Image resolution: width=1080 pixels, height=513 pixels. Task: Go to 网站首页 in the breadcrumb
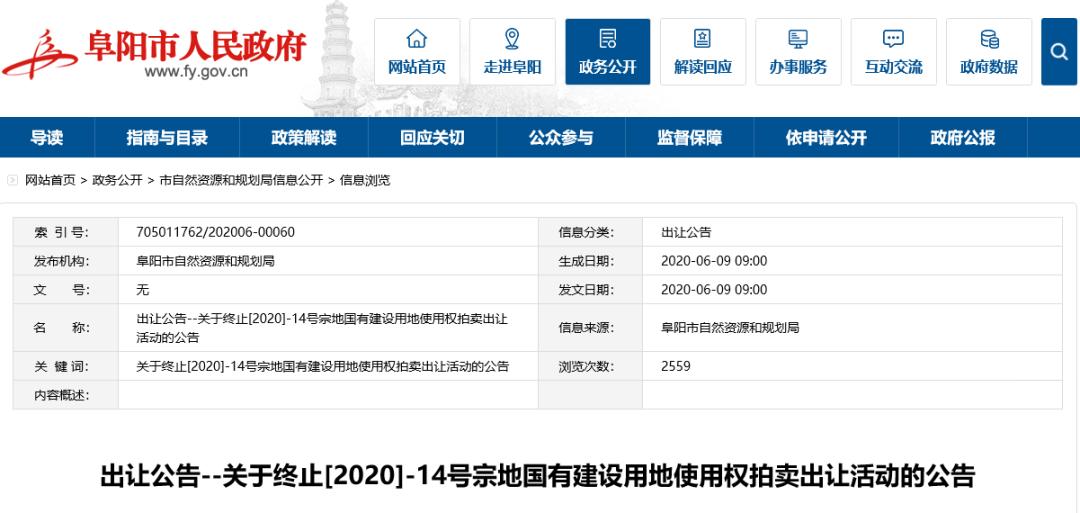pos(50,180)
